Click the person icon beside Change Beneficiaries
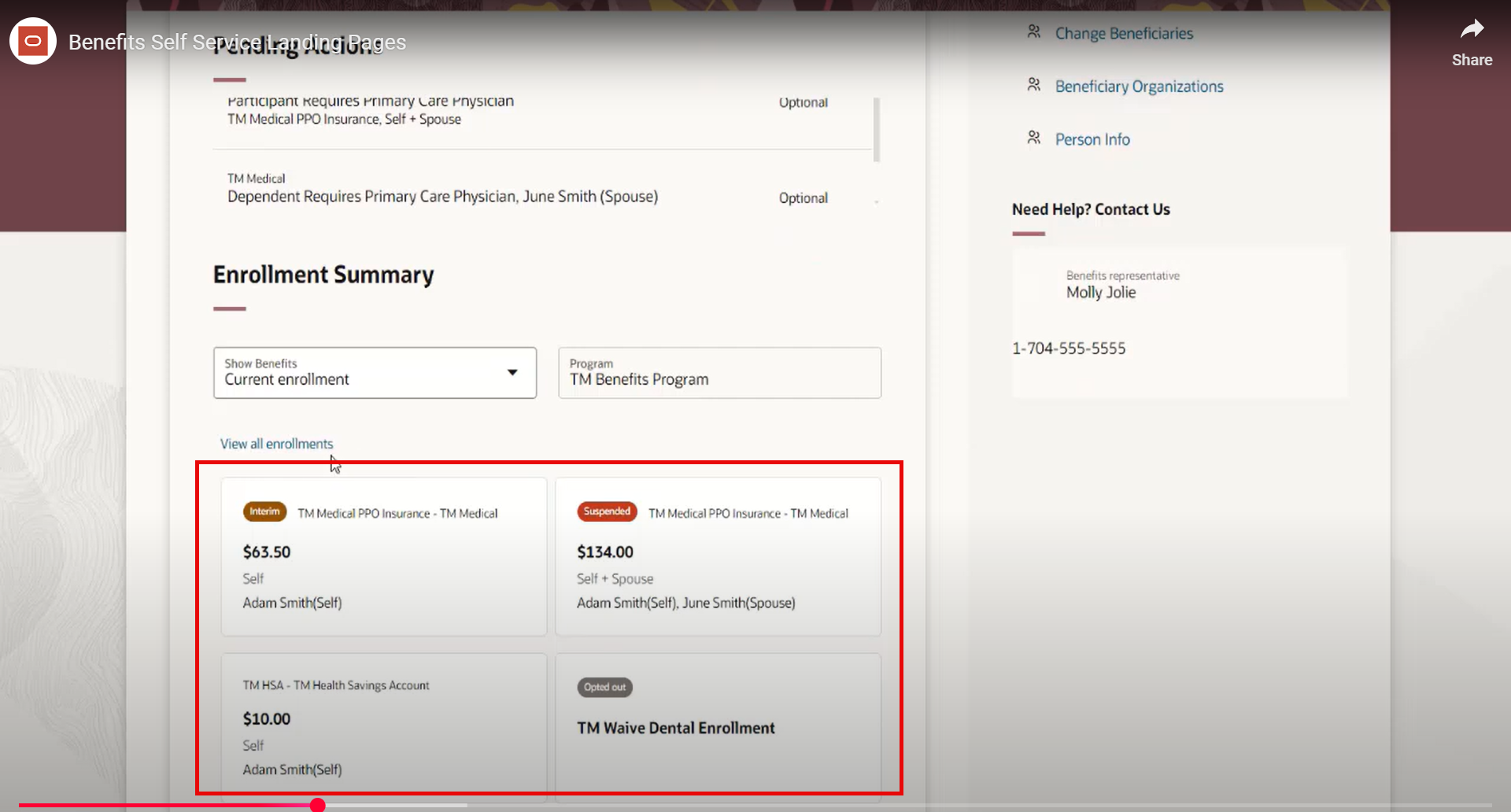 coord(1033,31)
